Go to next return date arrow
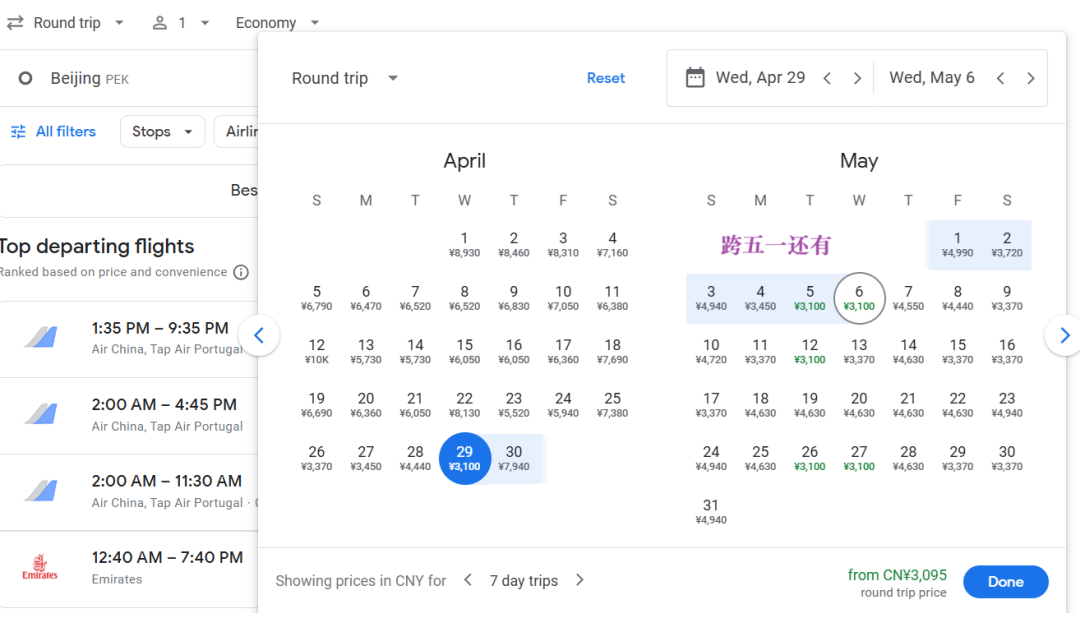Viewport: 1080px width, 618px height. 1031,79
